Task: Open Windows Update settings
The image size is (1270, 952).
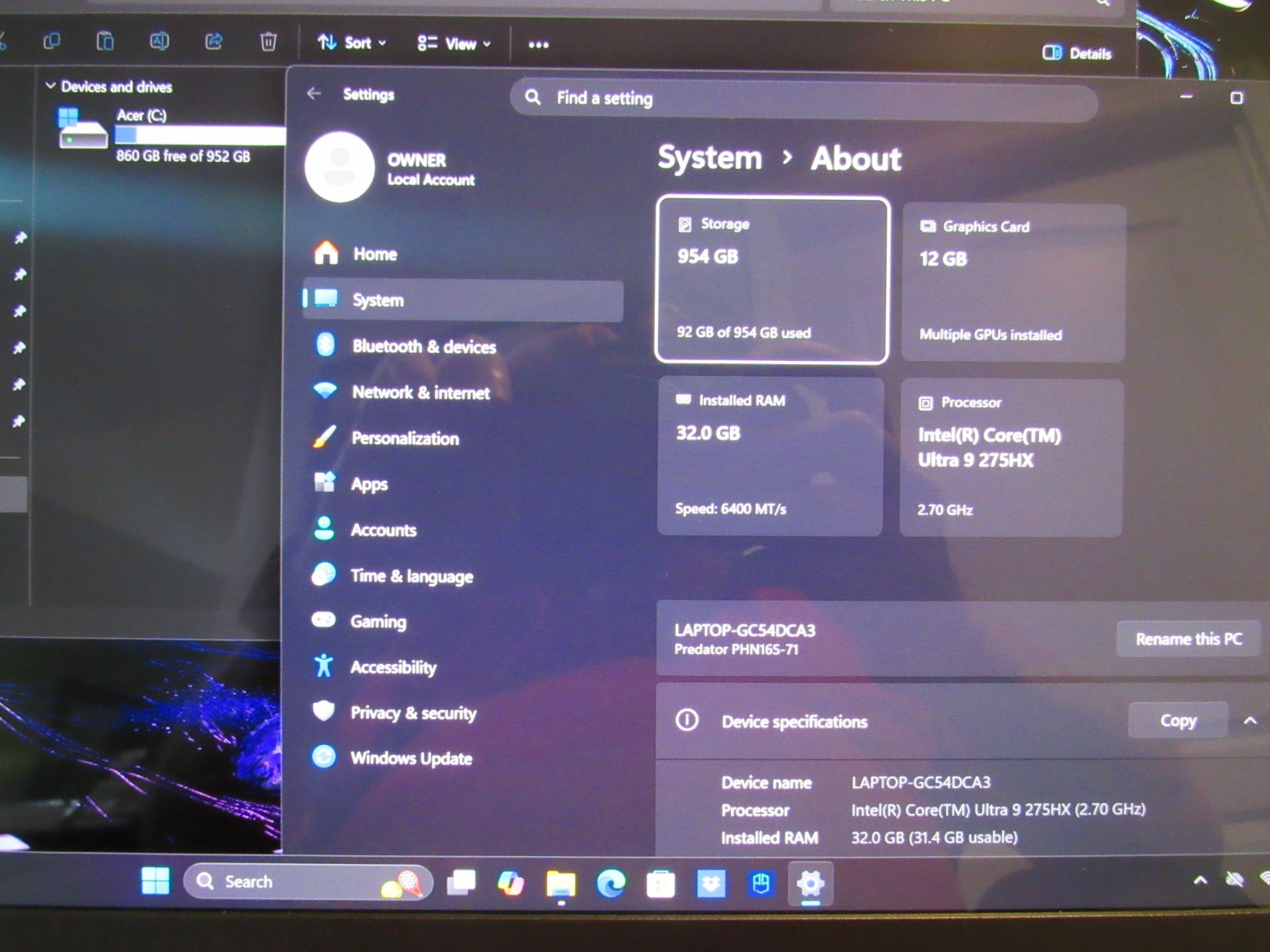Action: click(x=463, y=758)
